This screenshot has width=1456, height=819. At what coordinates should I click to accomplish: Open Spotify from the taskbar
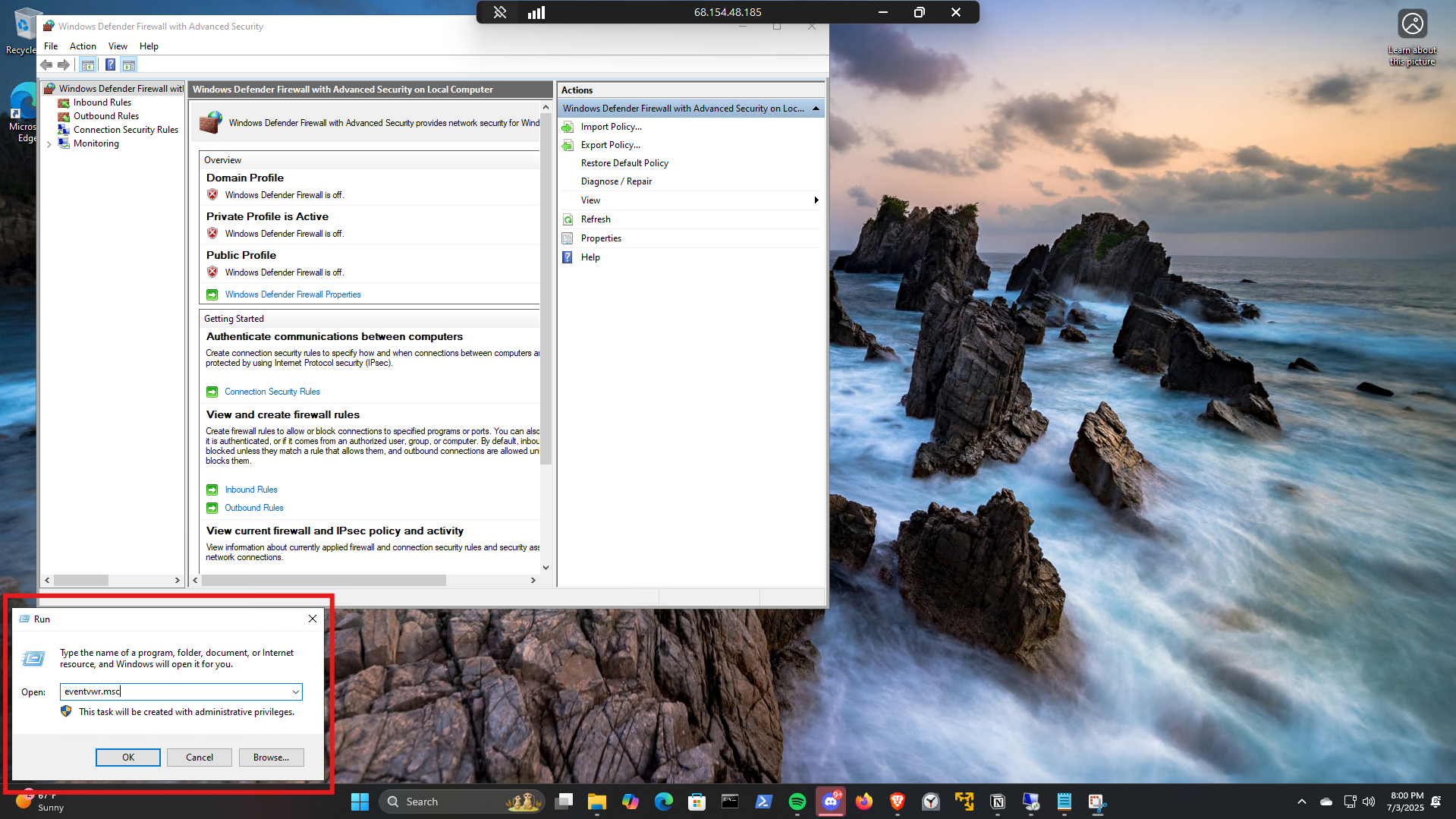(797, 802)
